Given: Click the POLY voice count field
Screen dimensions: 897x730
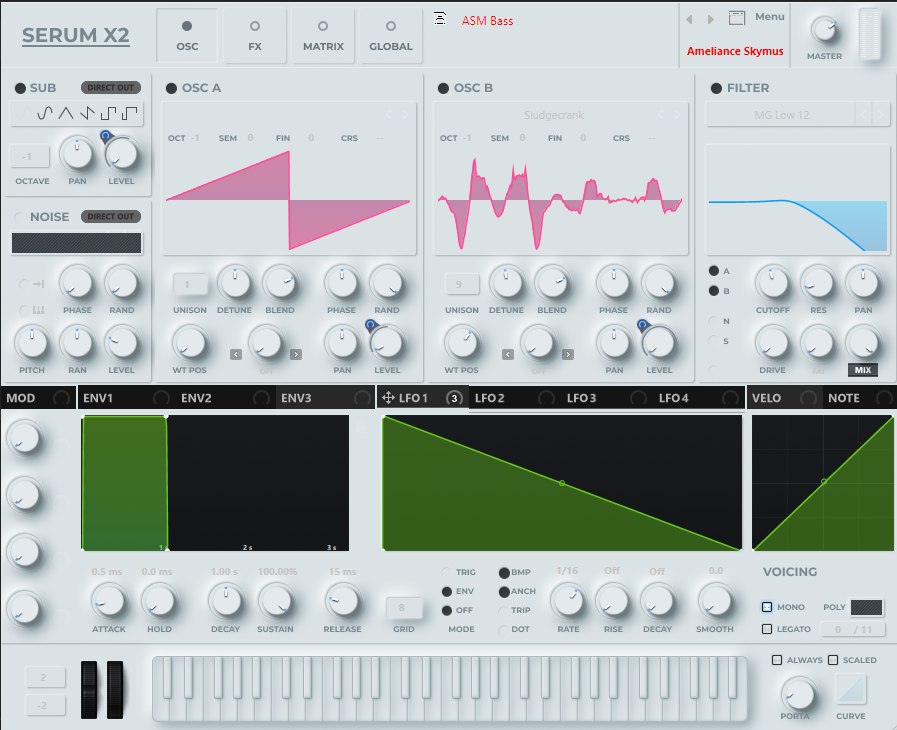Looking at the screenshot, I should pyautogui.click(x=866, y=608).
